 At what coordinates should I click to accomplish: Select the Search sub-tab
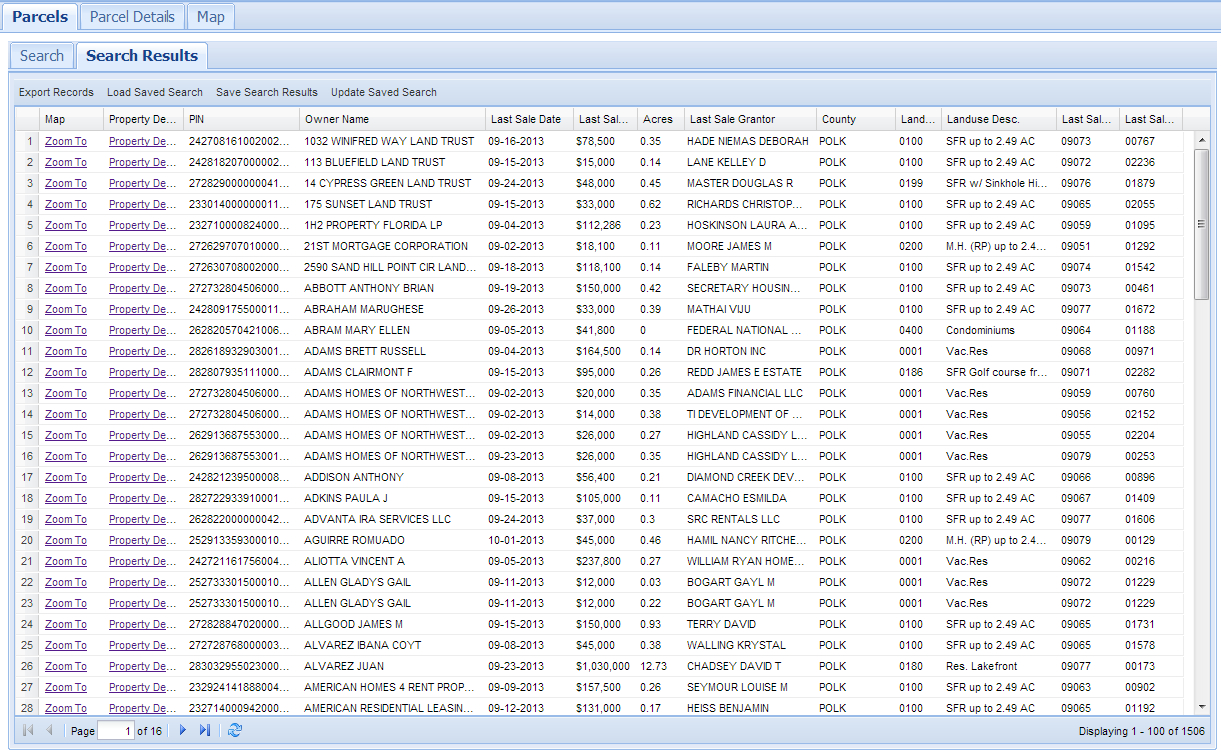(42, 56)
